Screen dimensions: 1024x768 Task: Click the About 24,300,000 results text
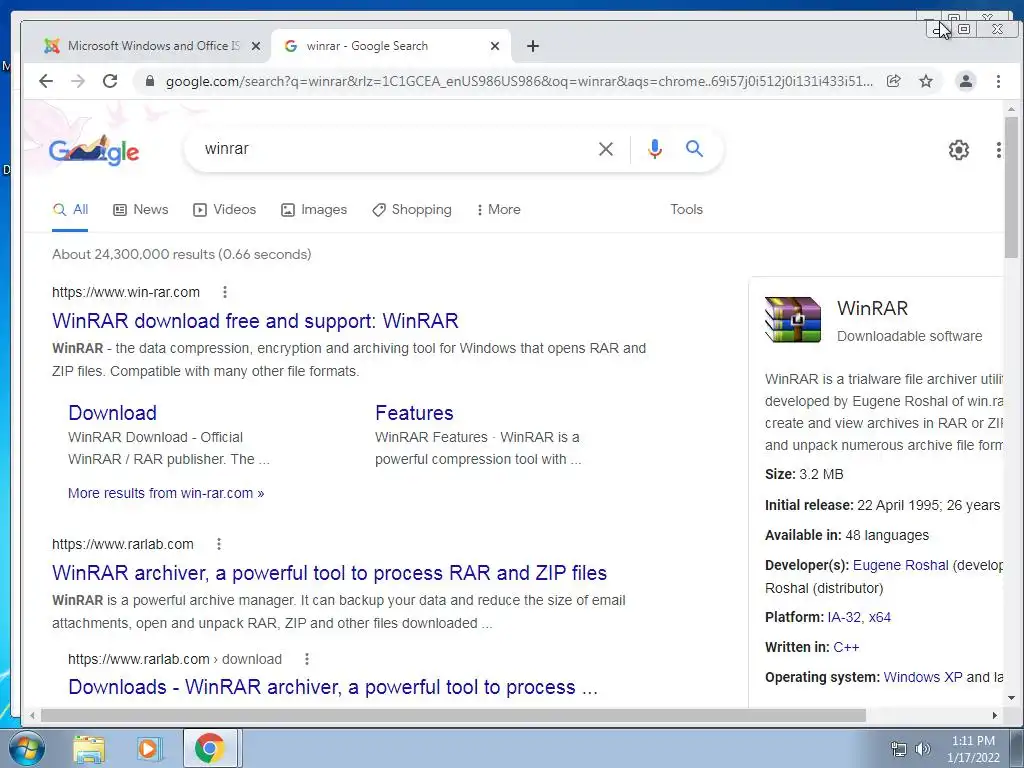coord(182,255)
